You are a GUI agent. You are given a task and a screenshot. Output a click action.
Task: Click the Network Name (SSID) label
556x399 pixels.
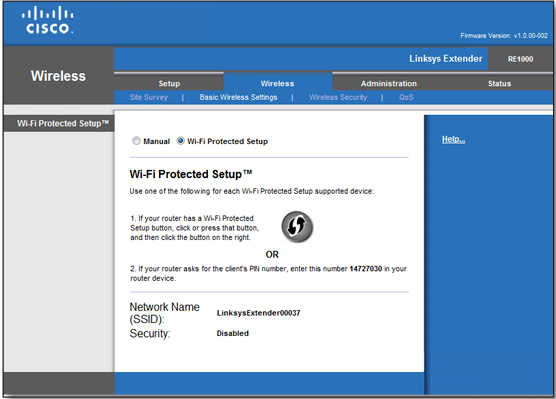point(165,313)
